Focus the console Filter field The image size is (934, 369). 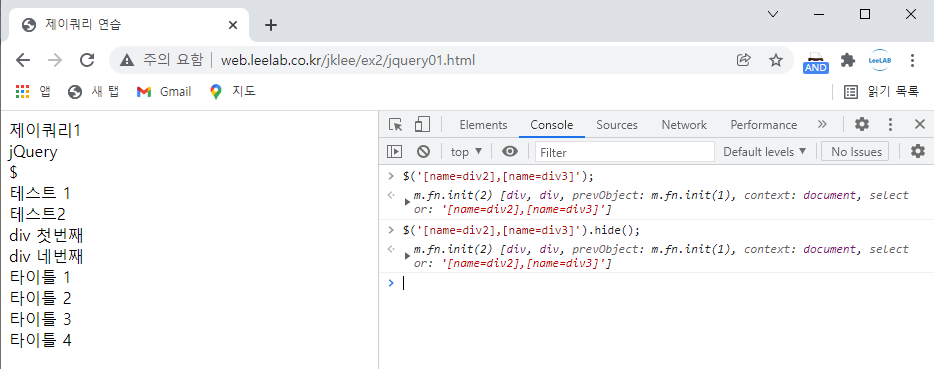tap(624, 152)
